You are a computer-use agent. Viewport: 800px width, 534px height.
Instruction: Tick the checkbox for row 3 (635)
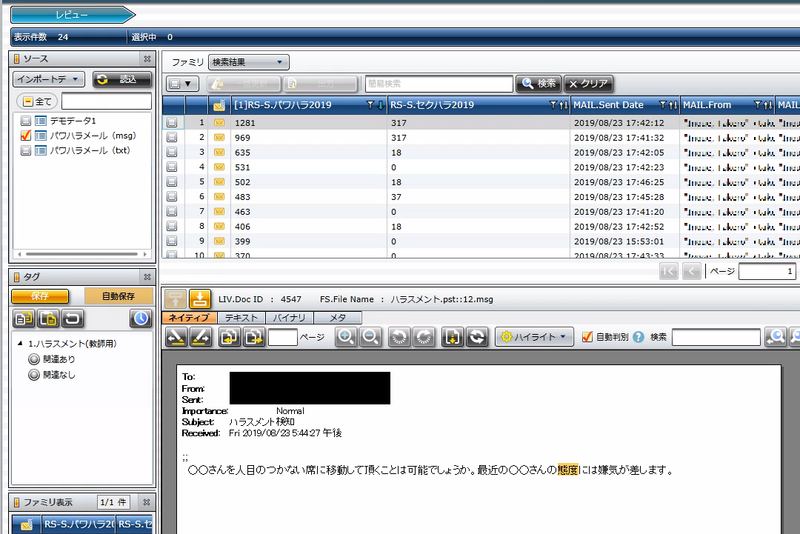(172, 152)
